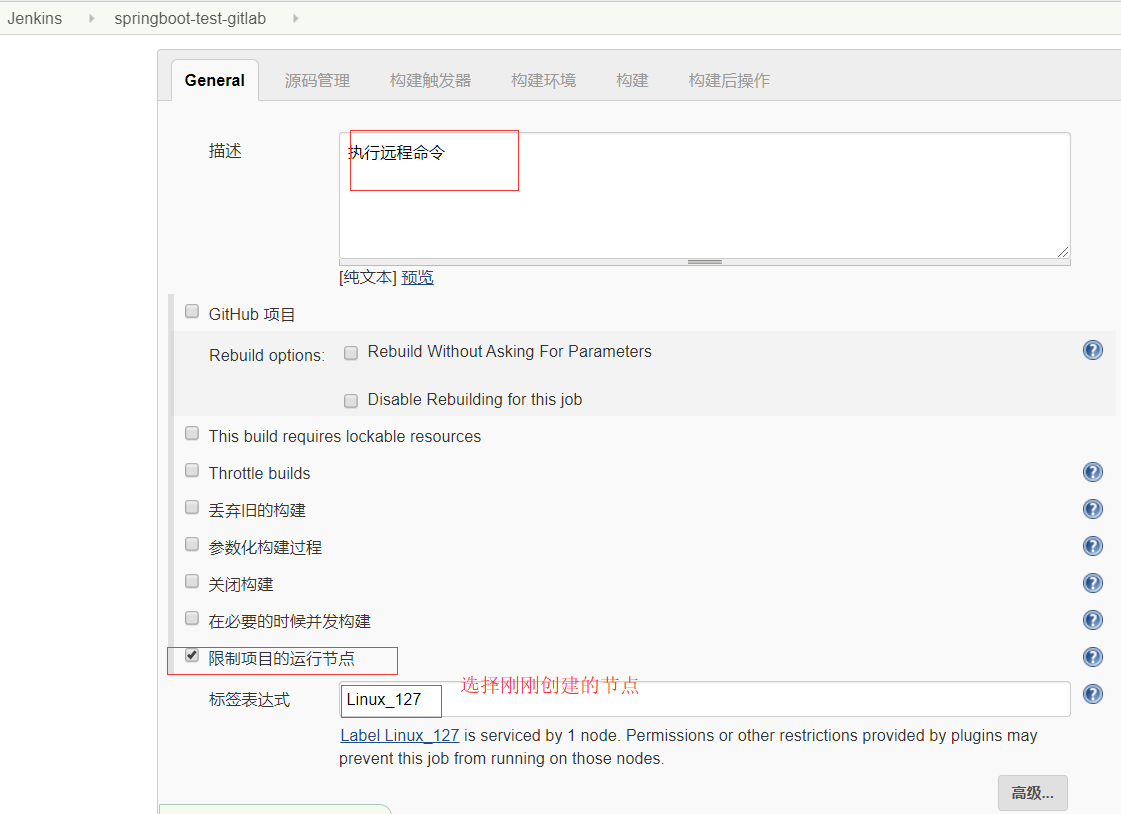1121x814 pixels.
Task: Open help for Rebuild options
Action: coord(1092,350)
